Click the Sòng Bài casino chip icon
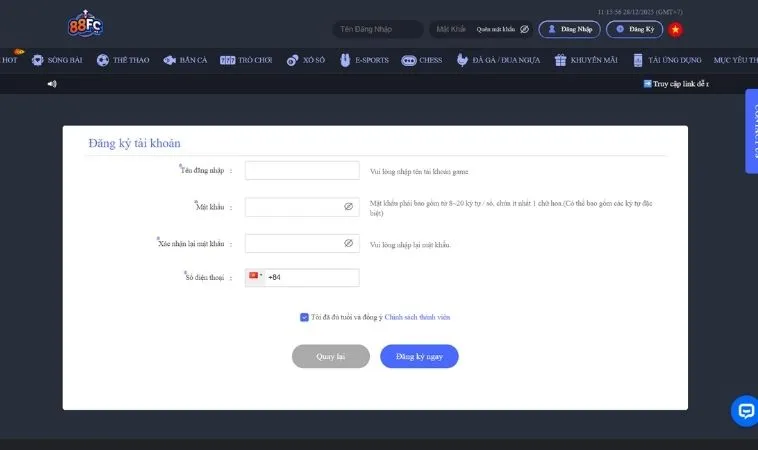The height and width of the screenshot is (450, 758). [x=38, y=60]
